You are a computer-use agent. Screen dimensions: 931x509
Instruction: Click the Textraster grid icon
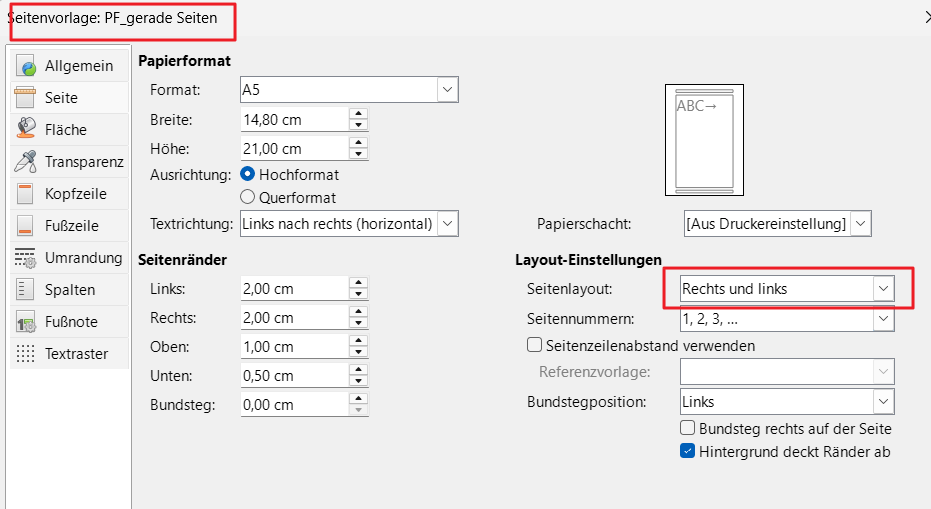click(25, 354)
